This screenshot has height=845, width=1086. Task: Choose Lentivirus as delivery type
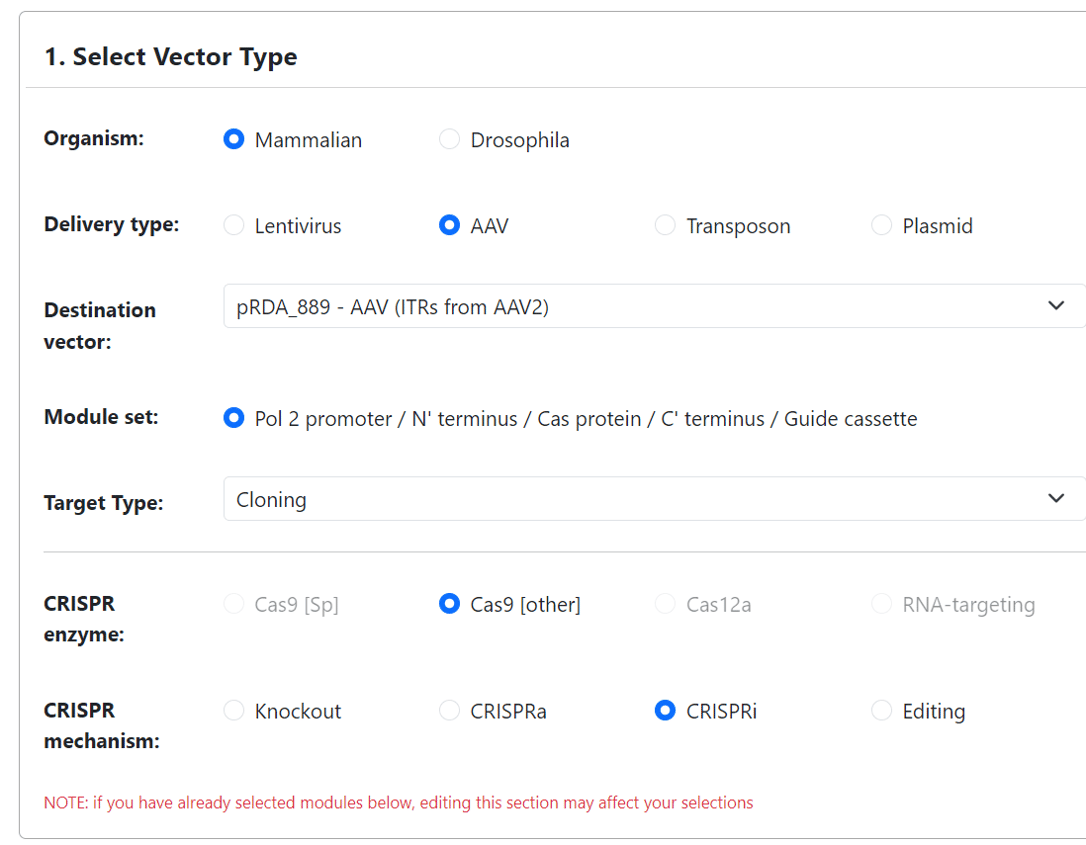point(233,226)
